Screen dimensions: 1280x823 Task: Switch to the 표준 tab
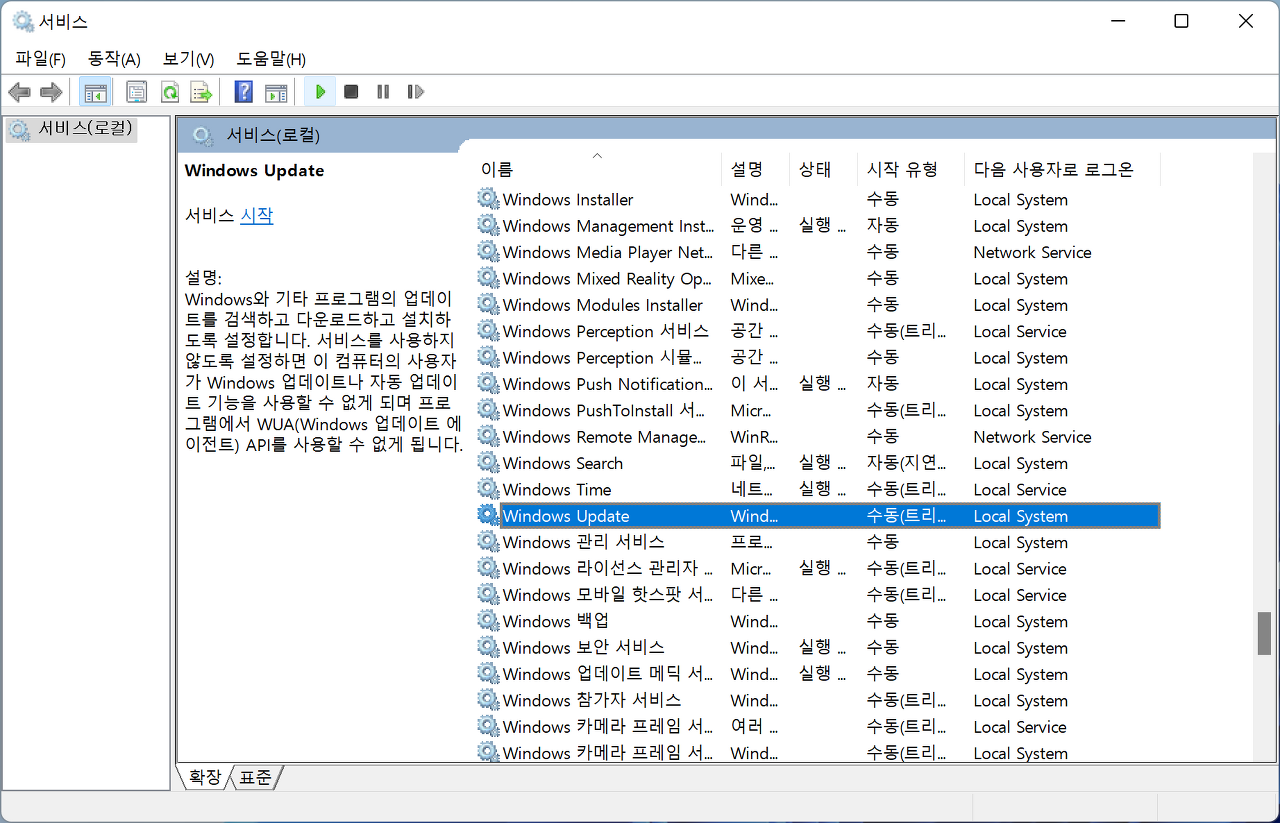click(255, 777)
